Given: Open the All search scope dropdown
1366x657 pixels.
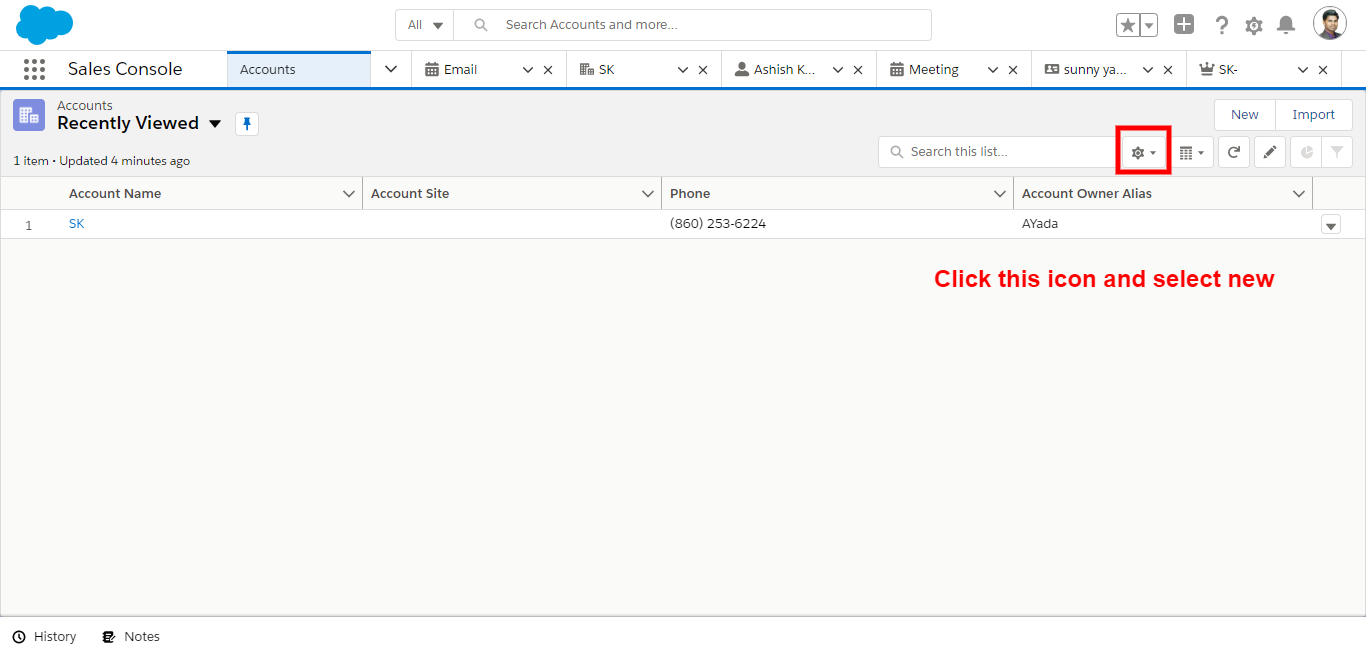Looking at the screenshot, I should point(425,25).
